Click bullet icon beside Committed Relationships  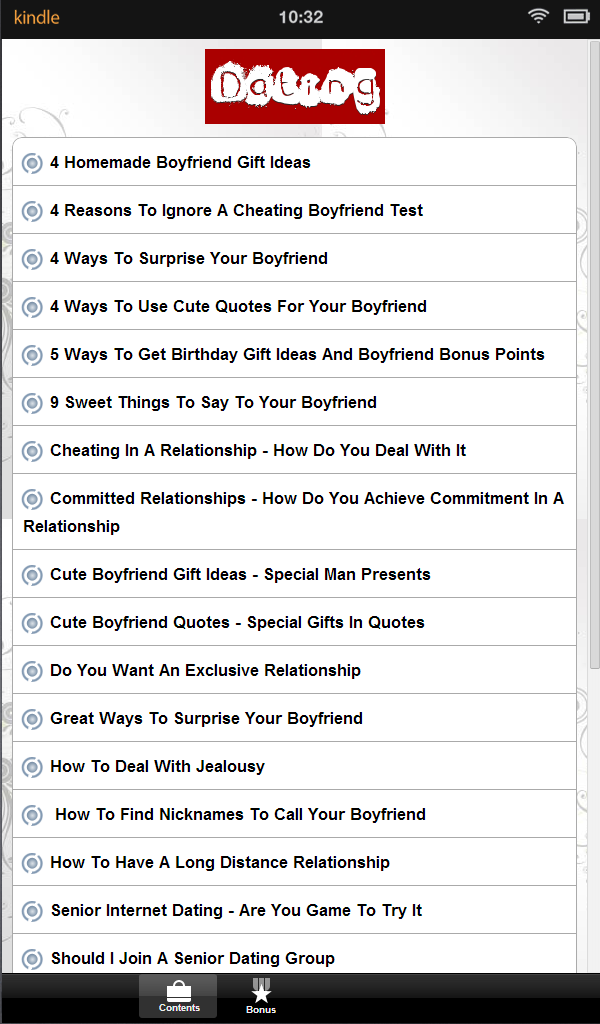pyautogui.click(x=32, y=499)
